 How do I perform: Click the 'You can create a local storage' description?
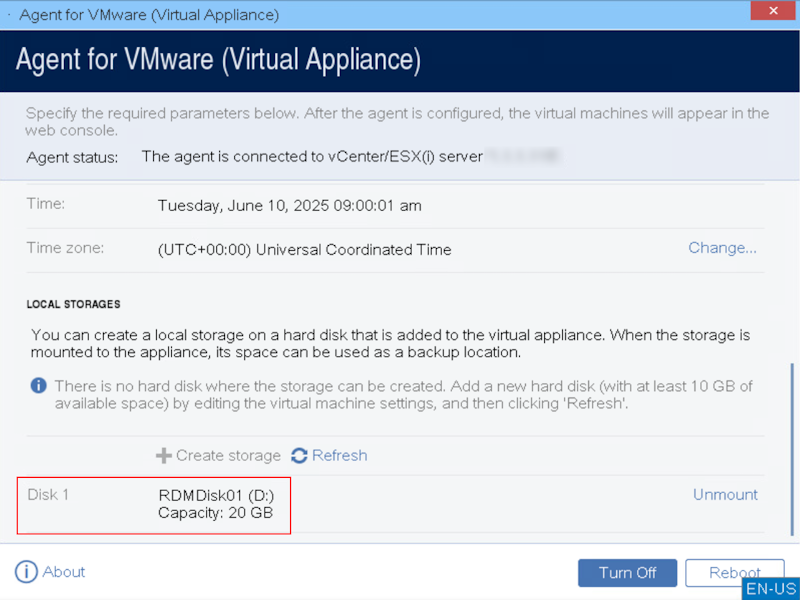coord(390,343)
